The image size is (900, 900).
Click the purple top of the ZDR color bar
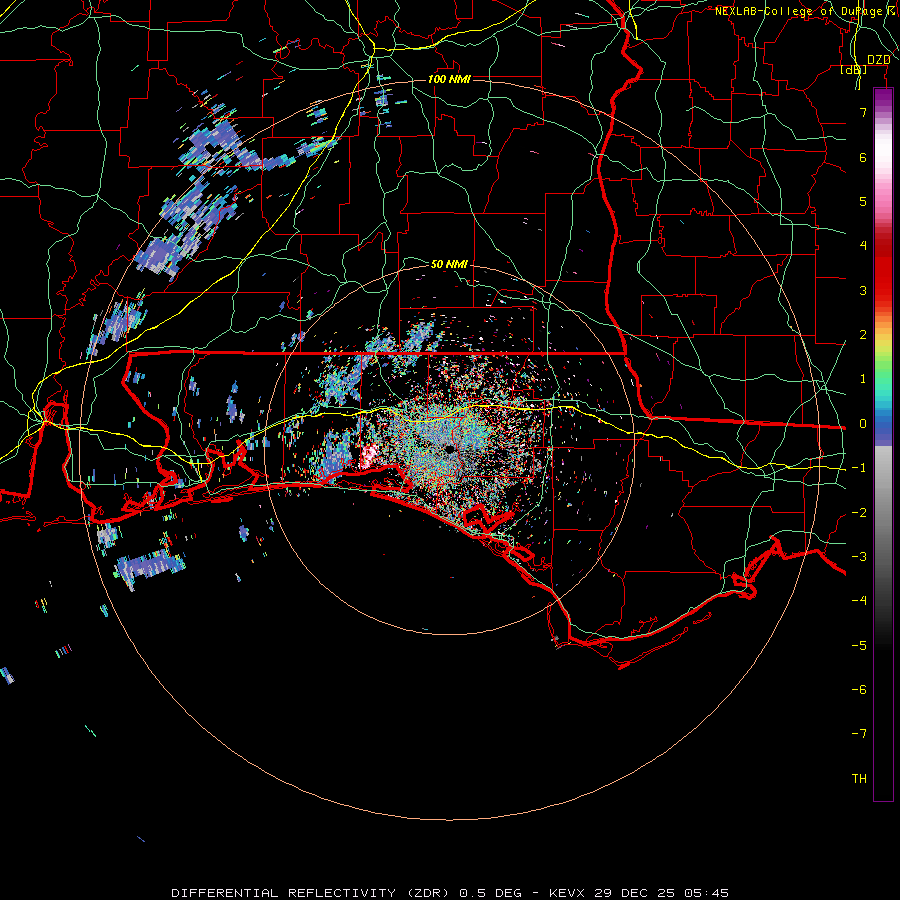coord(883,99)
